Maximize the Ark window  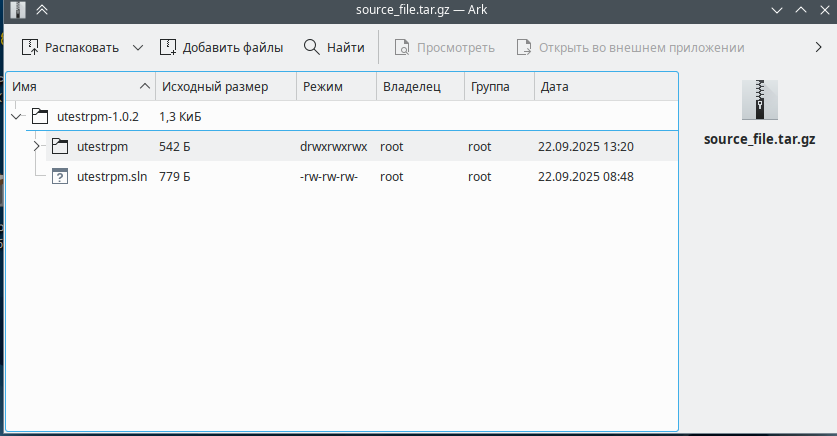(801, 10)
